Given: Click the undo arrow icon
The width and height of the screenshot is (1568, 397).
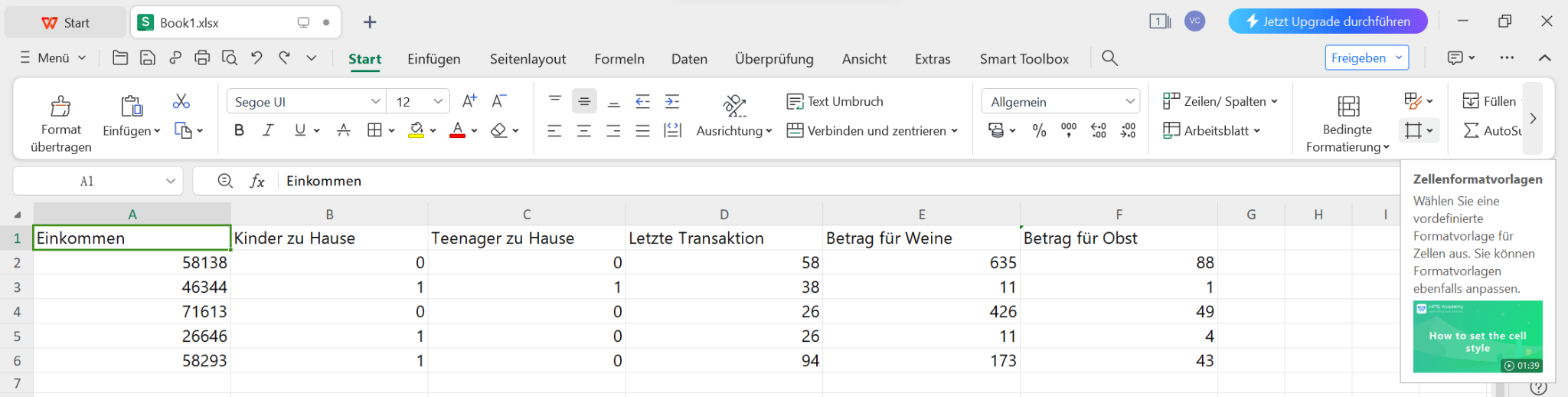Looking at the screenshot, I should tap(256, 57).
